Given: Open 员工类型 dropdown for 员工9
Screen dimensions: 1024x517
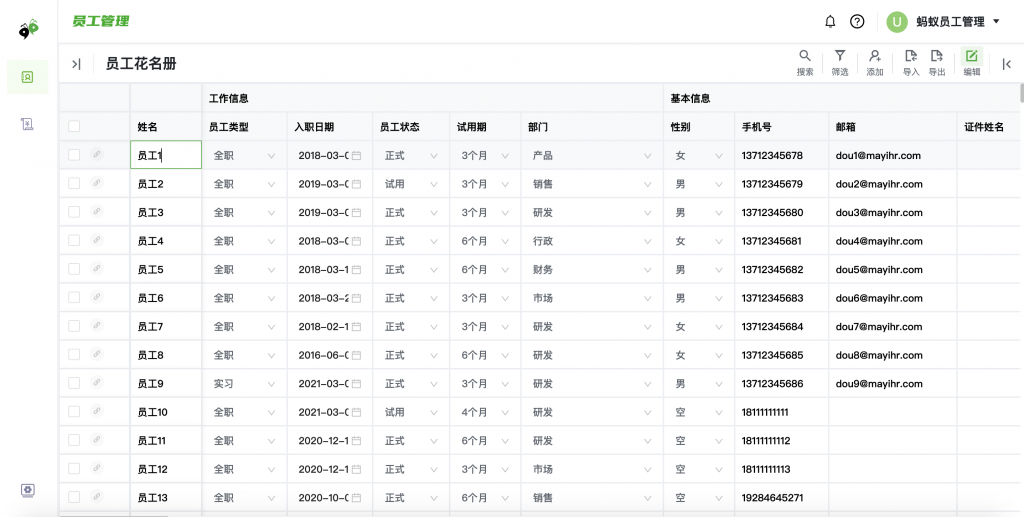Looking at the screenshot, I should pos(270,384).
